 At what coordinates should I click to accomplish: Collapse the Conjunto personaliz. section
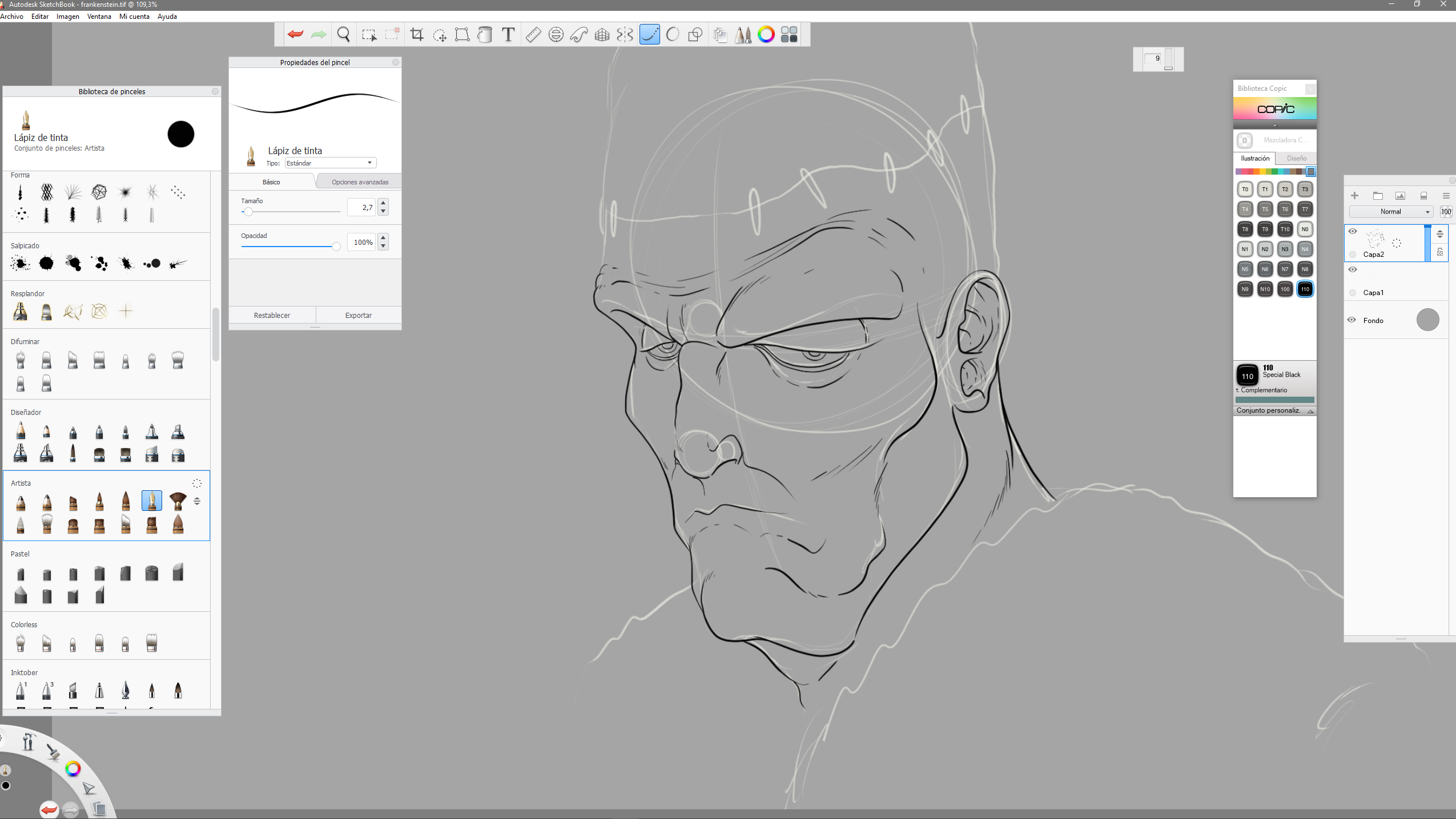point(1310,411)
